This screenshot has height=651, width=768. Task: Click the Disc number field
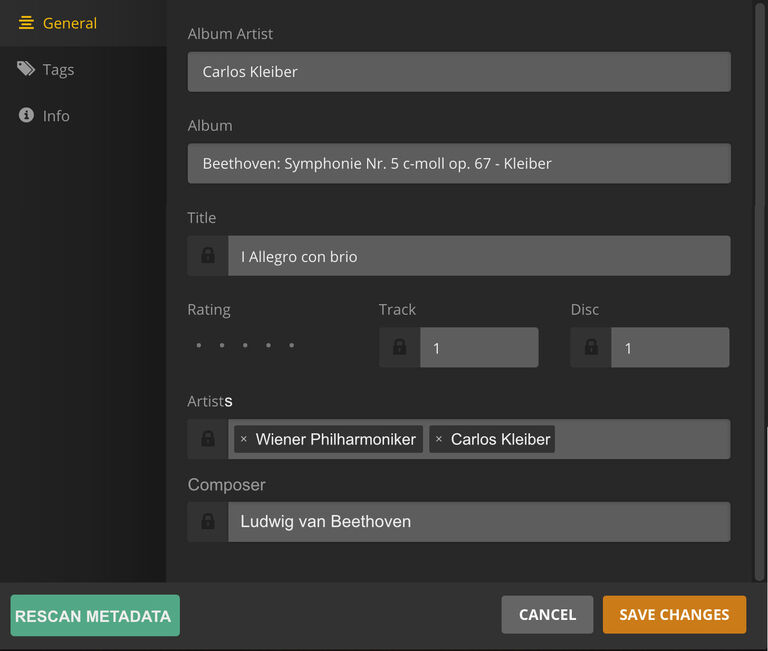[x=670, y=347]
